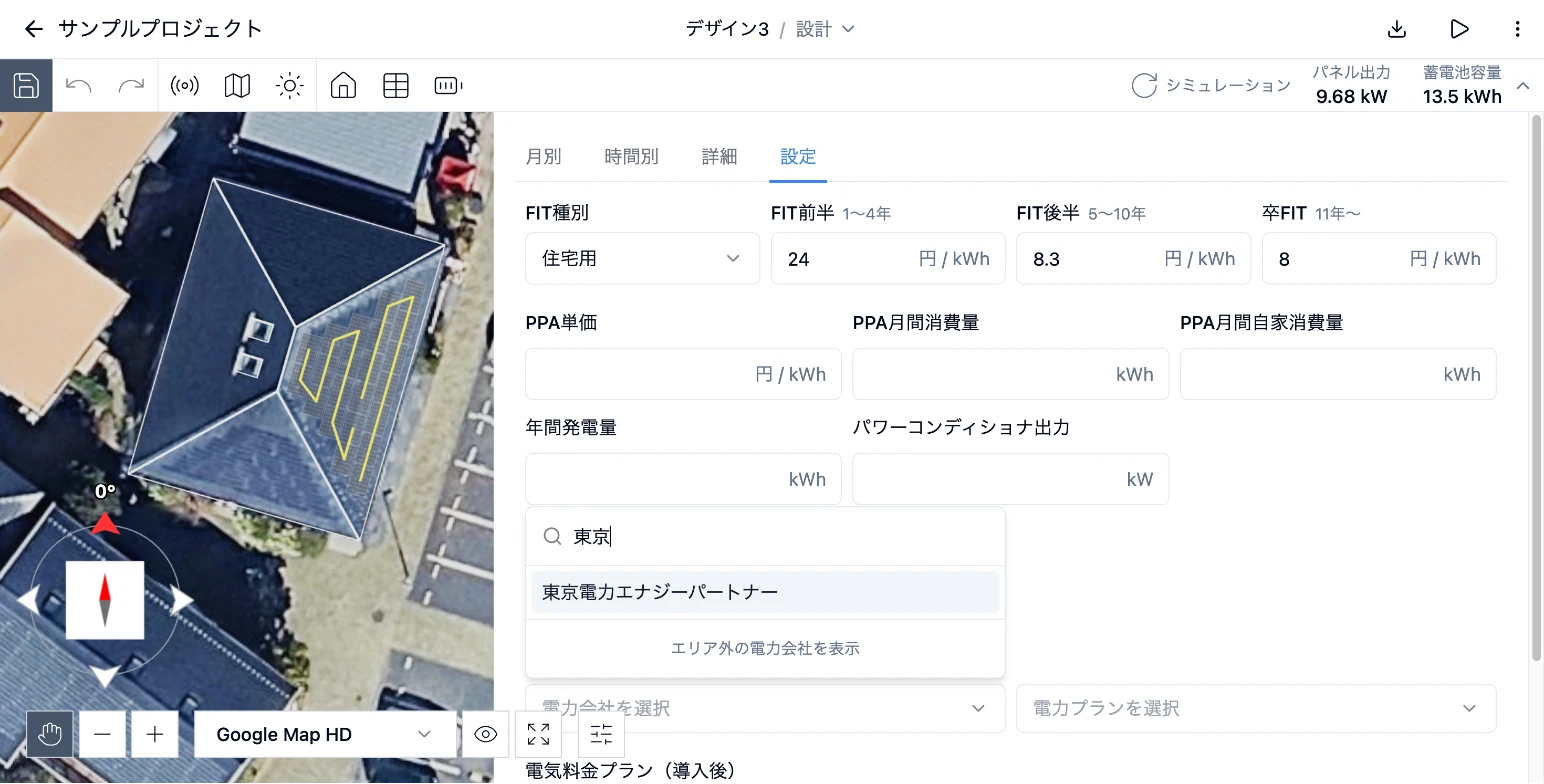Click the battery storage tool icon

[x=448, y=86]
